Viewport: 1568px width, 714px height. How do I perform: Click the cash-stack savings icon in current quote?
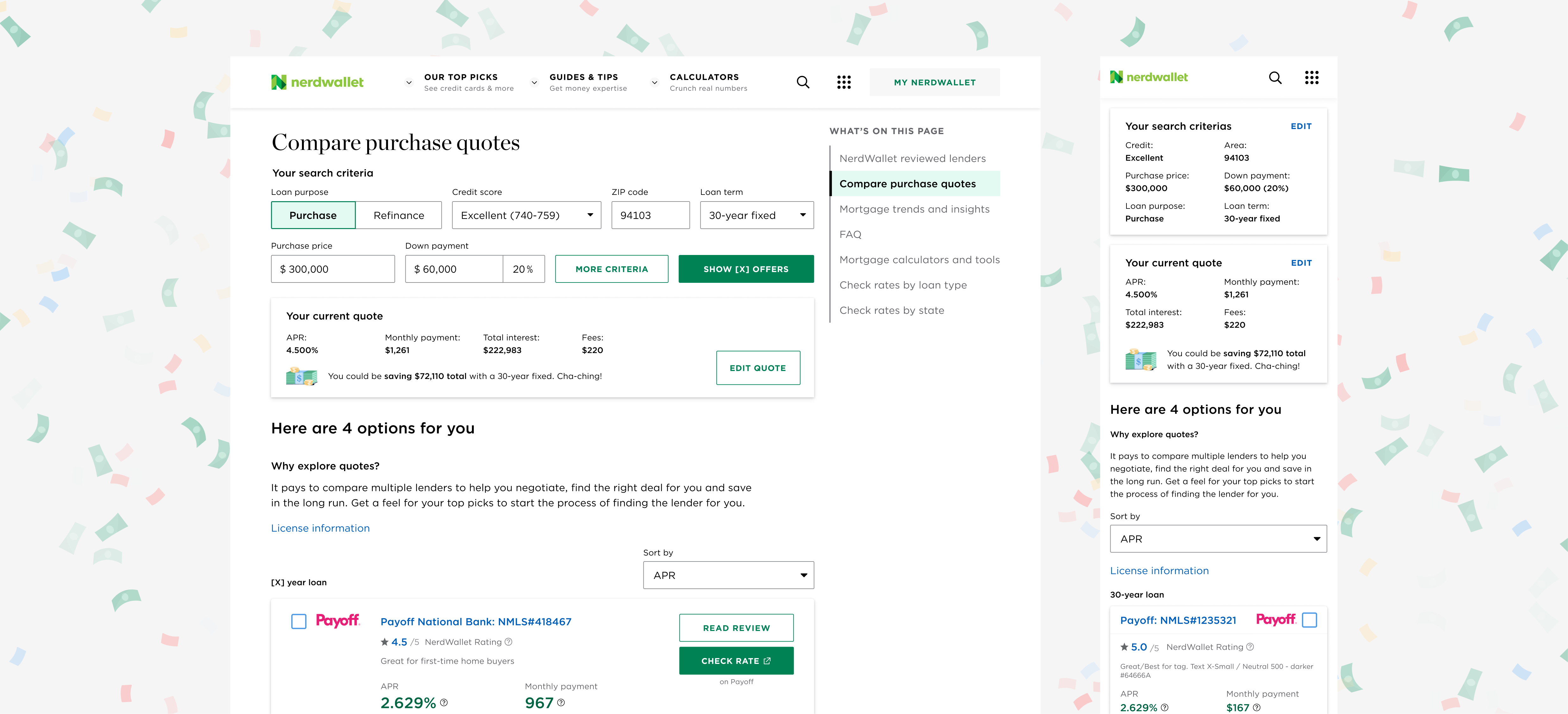[301, 376]
